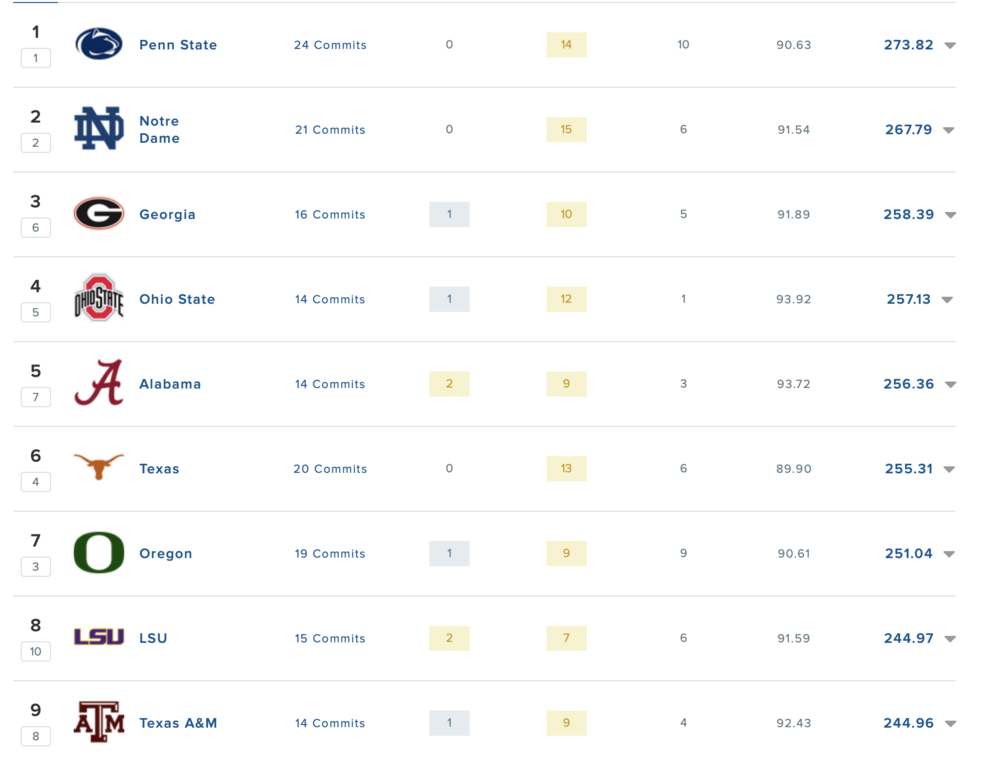Viewport: 1000px width, 764px height.
Task: Click the Texas Longhorns logo
Action: tap(99, 467)
